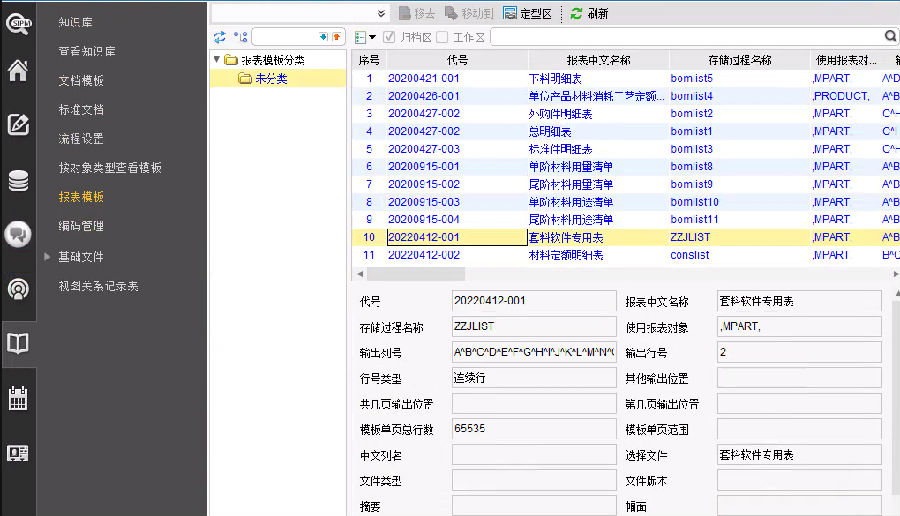Open the edit note sidebar icon
This screenshot has height=516, width=900.
[x=18, y=125]
